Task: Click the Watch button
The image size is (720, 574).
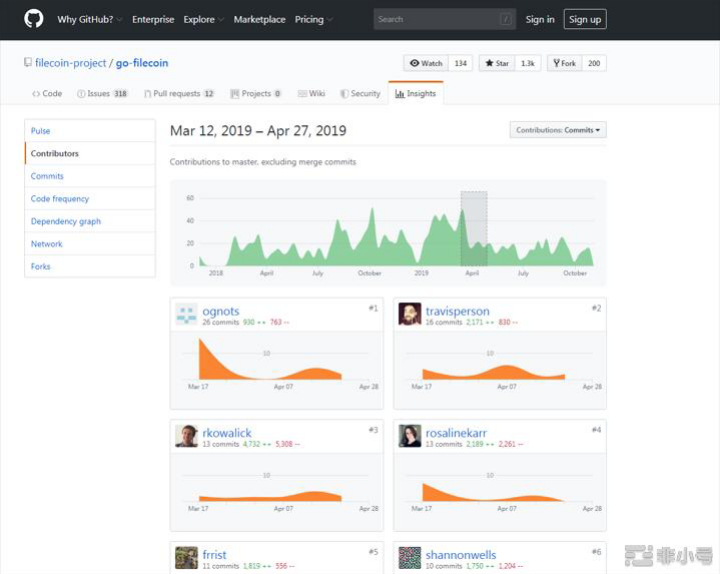Action: (426, 63)
